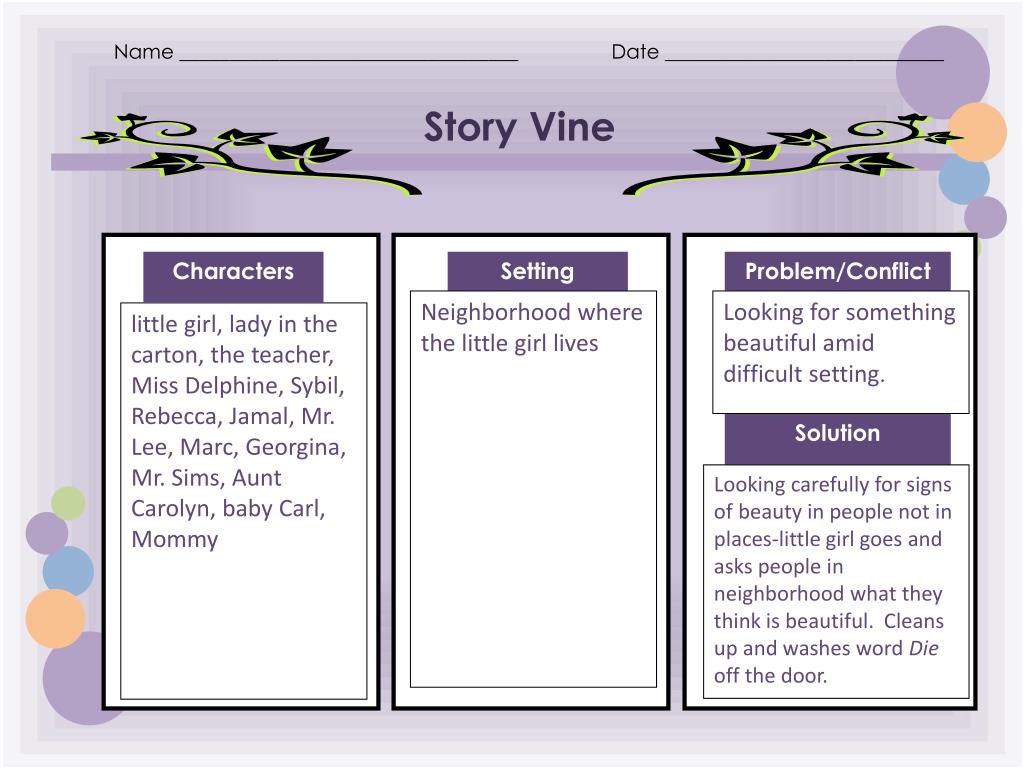Click the right ivy vine graphic
Image resolution: width=1024 pixels, height=768 pixels.
coord(792,155)
